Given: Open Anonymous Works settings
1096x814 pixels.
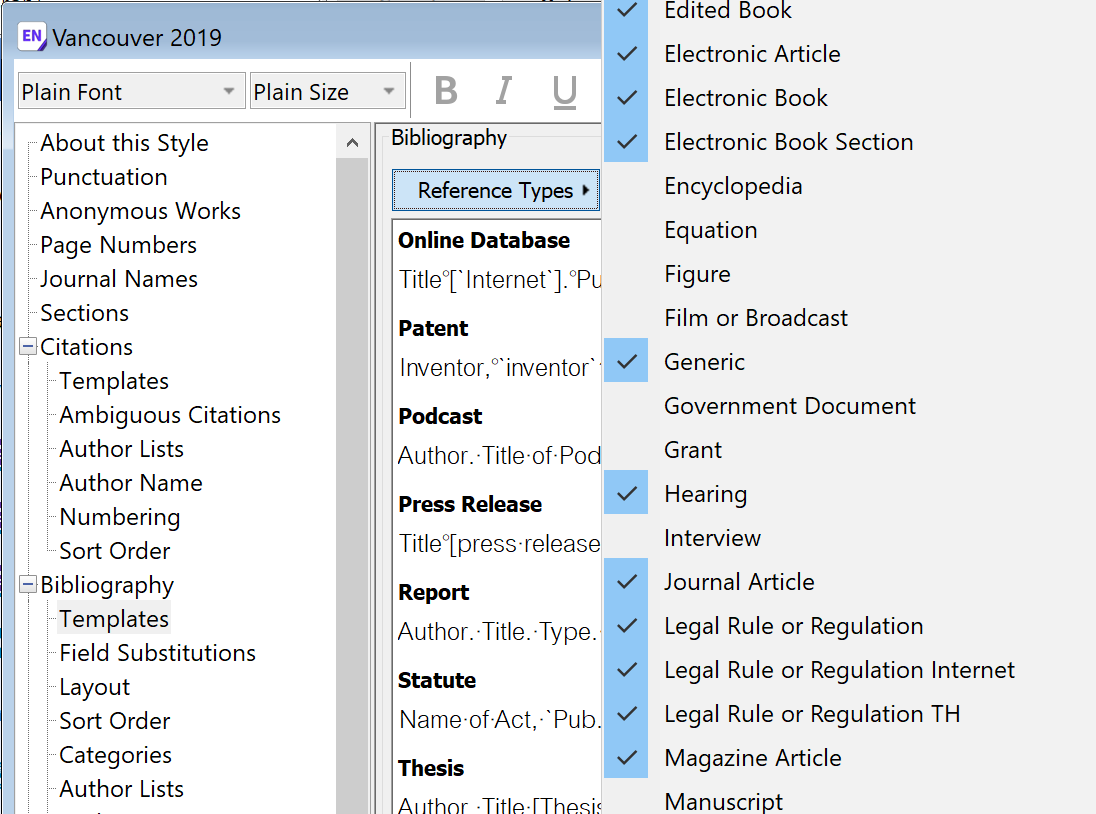Looking at the screenshot, I should (140, 211).
